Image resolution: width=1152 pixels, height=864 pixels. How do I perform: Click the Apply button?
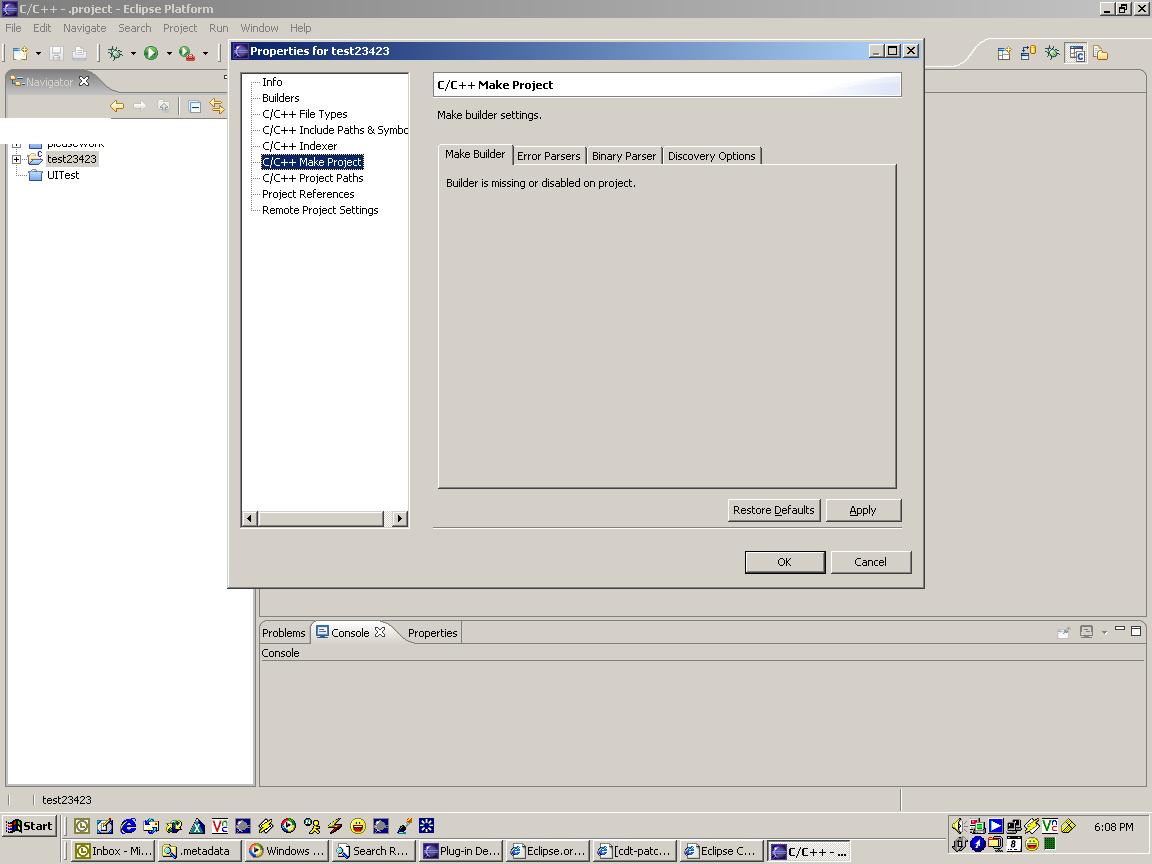pos(863,510)
